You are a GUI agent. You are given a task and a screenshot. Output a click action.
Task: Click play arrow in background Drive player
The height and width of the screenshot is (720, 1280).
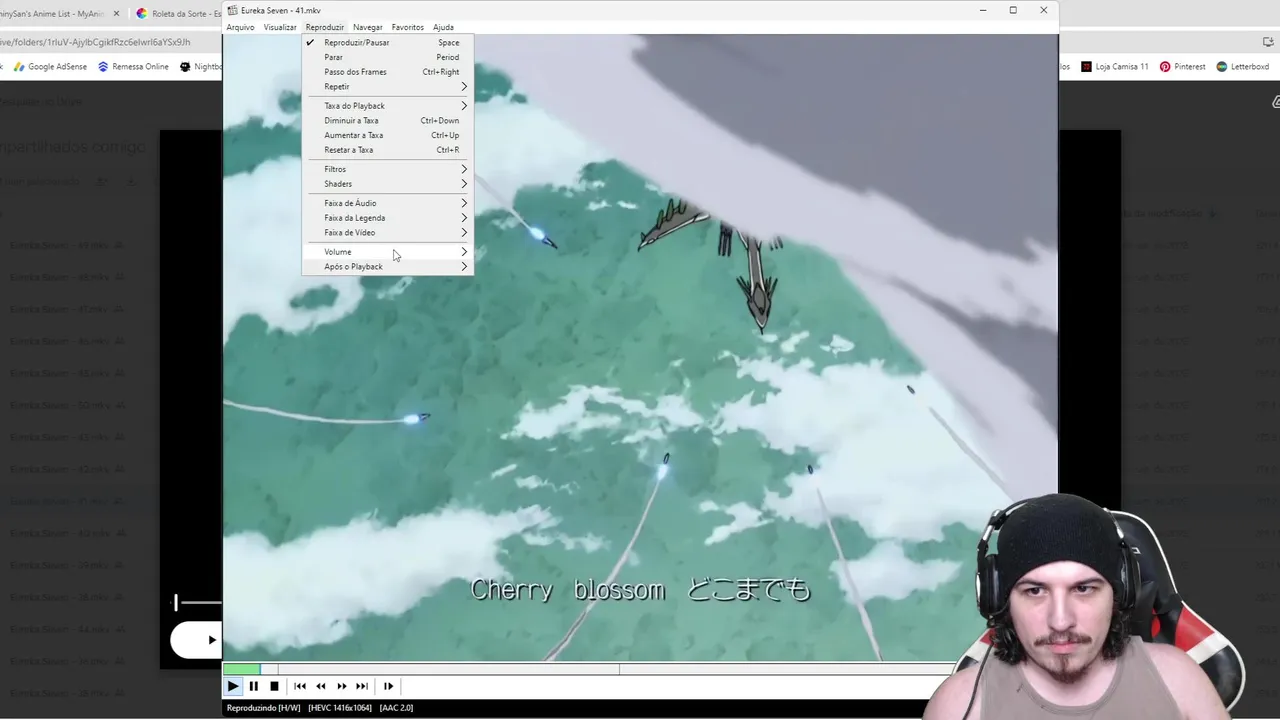point(211,640)
